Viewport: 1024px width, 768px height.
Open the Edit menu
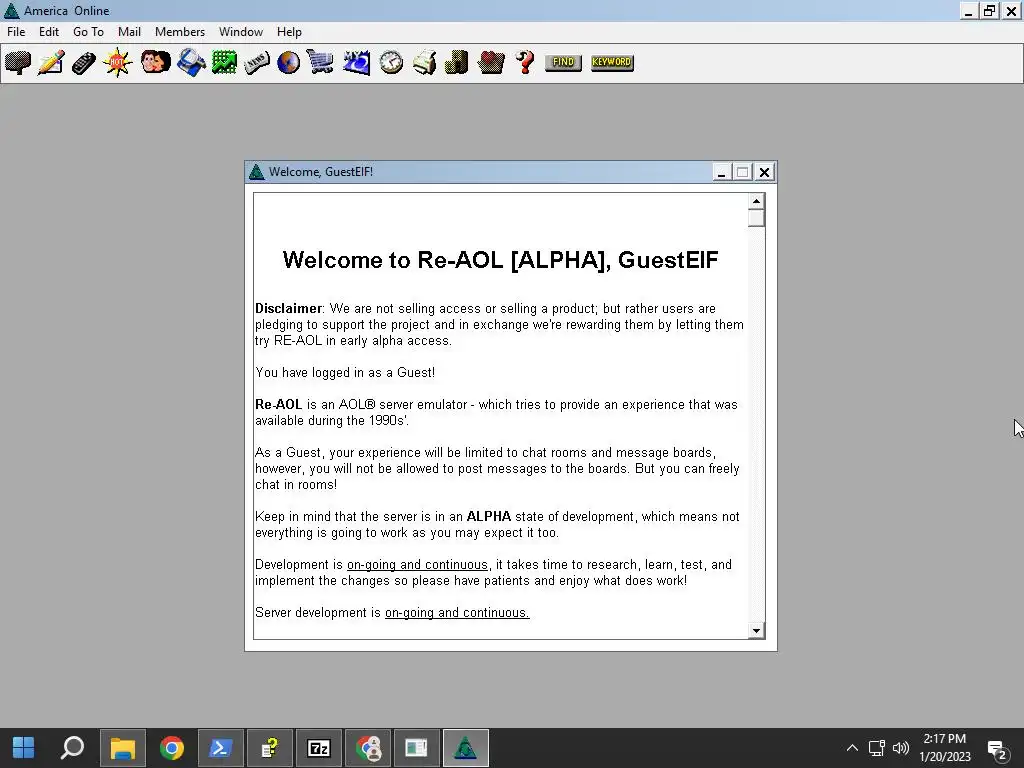click(49, 32)
